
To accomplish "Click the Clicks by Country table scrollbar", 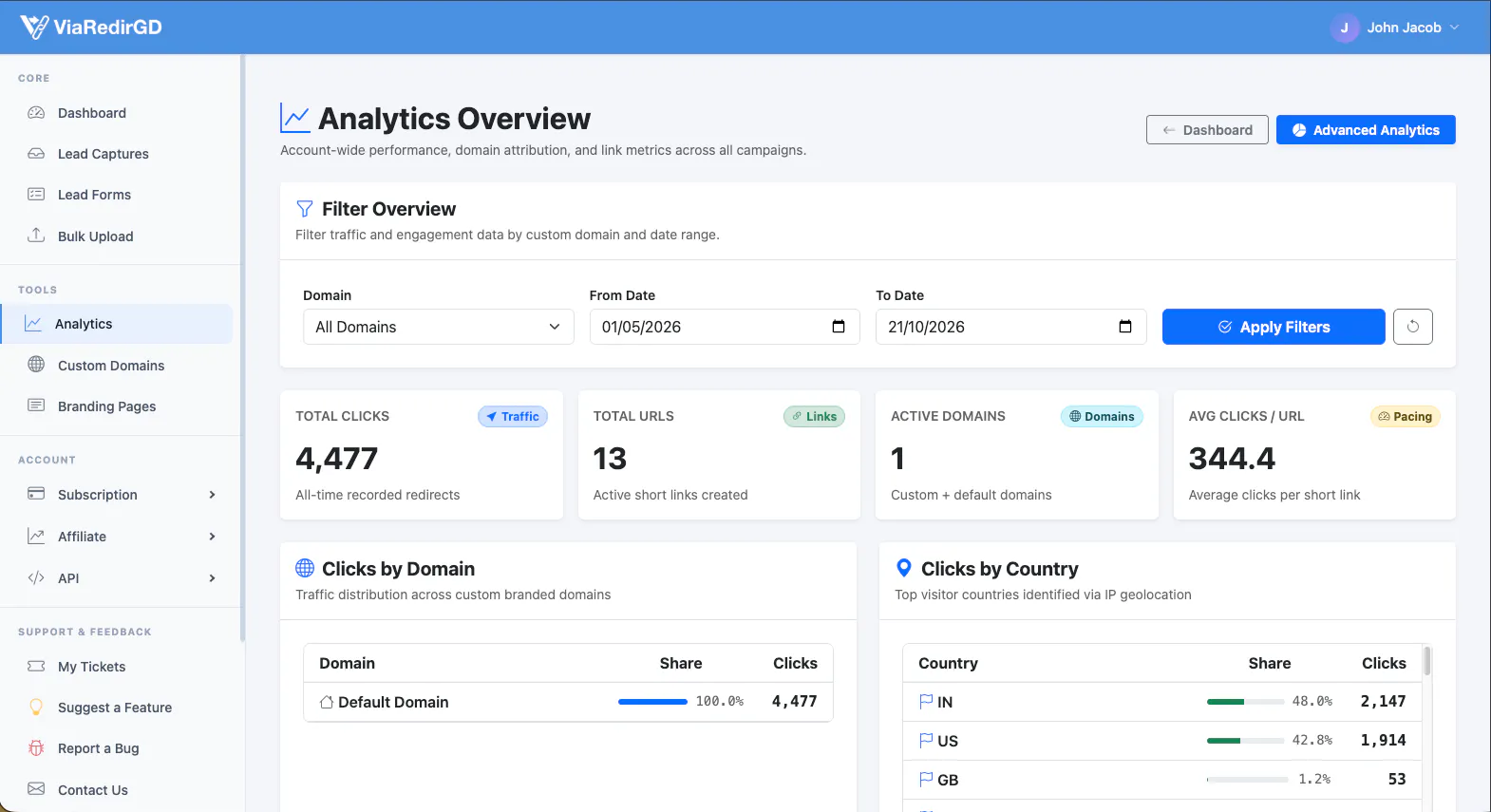I will pos(1427,661).
